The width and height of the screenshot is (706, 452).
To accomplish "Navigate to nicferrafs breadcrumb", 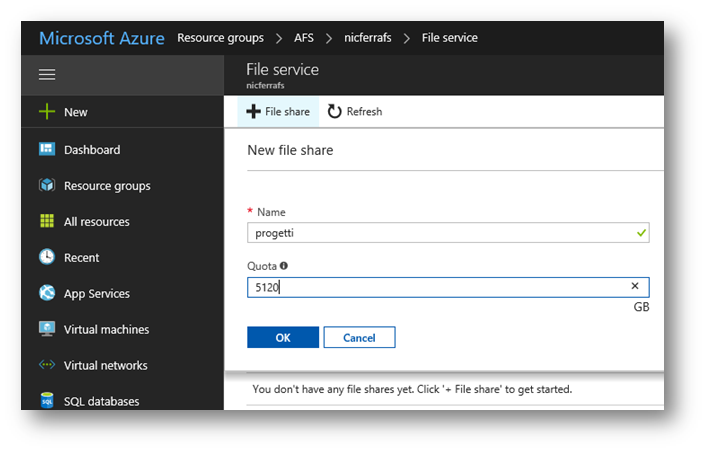I will click(367, 38).
